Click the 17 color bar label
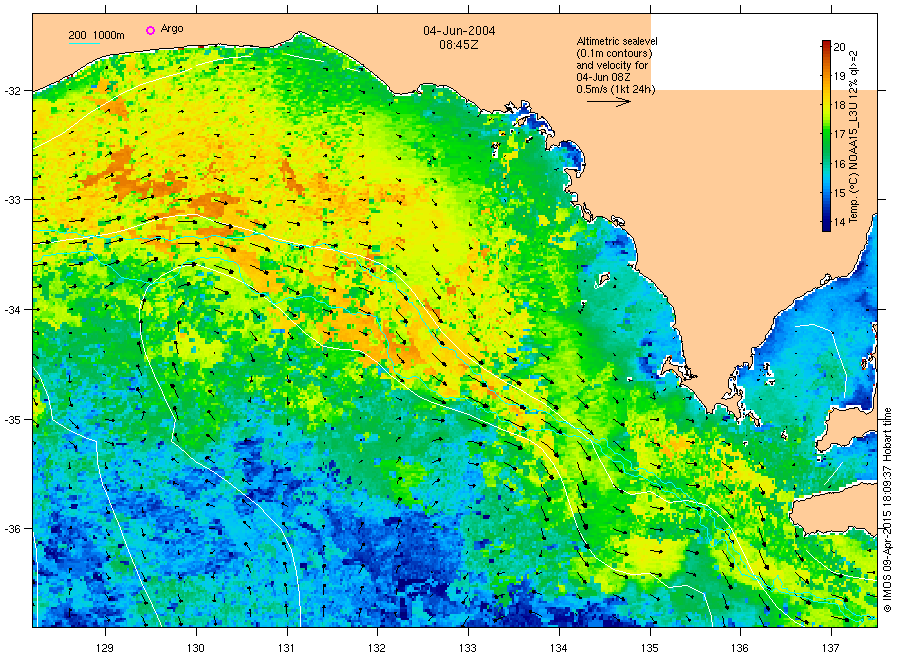This screenshot has width=900, height=660. coord(839,134)
